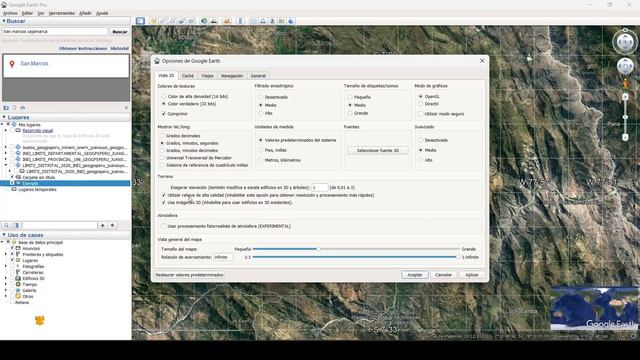
Task: Click Cancelar in the options dialog
Action: (x=443, y=275)
